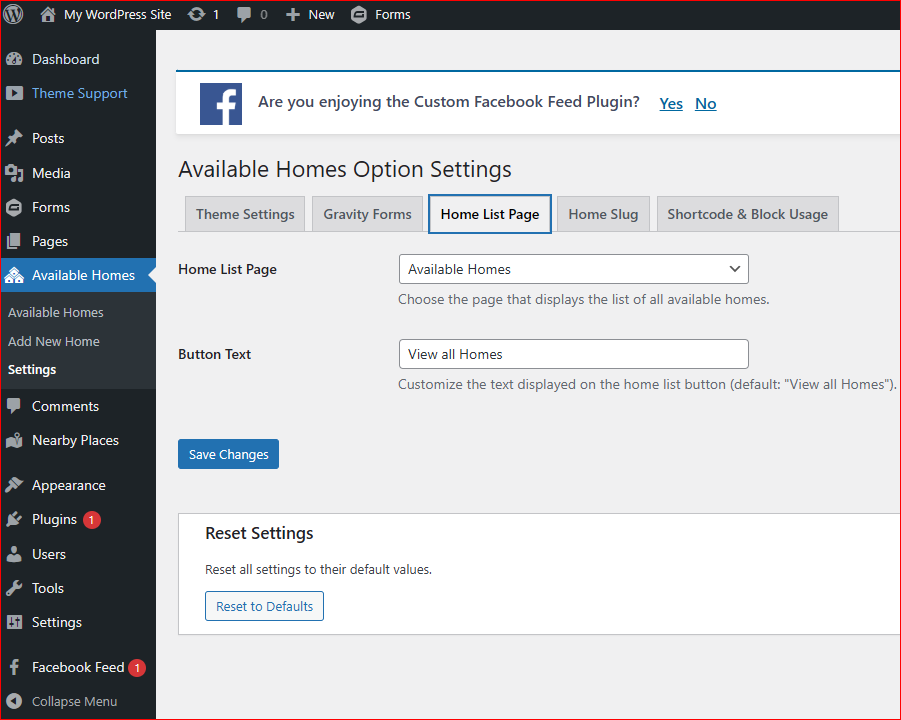
Task: Click the Facebook logo in the notice
Action: coord(221,104)
